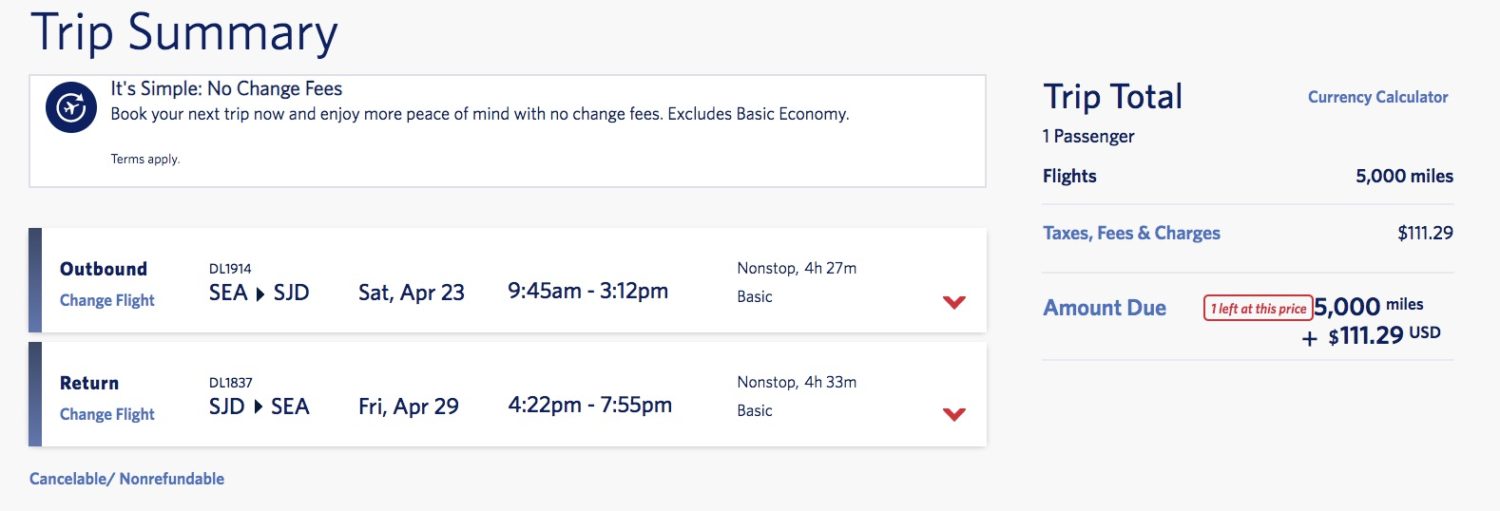Click Change Flight under Return
Image resolution: width=1500 pixels, height=511 pixels.
[x=107, y=415]
